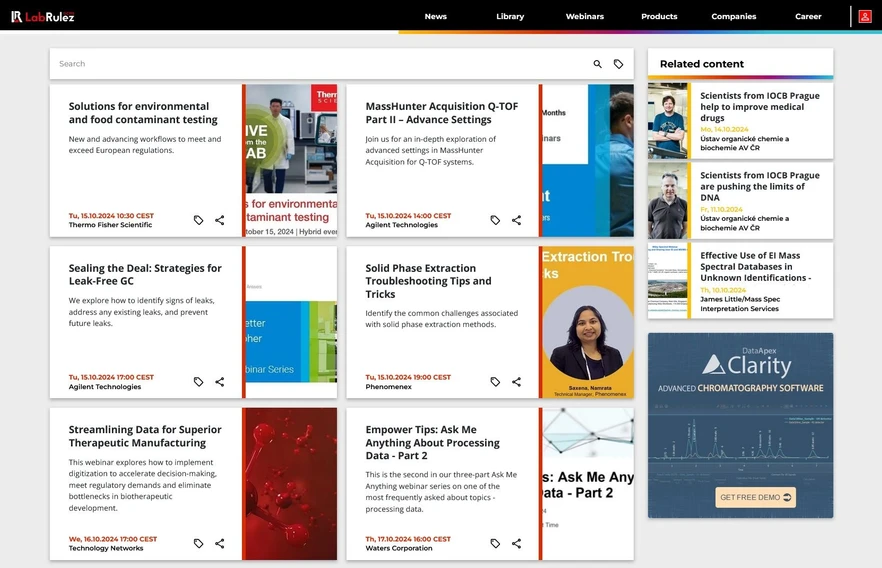
Task: Click the GET FREE DEMO button
Action: (x=755, y=497)
